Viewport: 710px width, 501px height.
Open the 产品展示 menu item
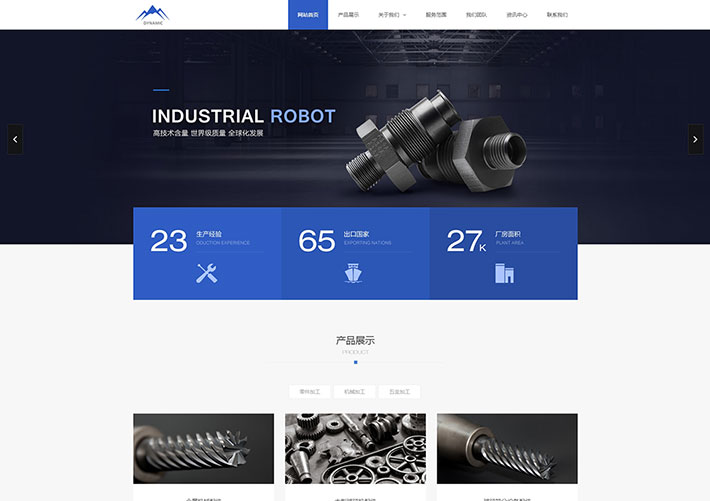click(x=348, y=15)
